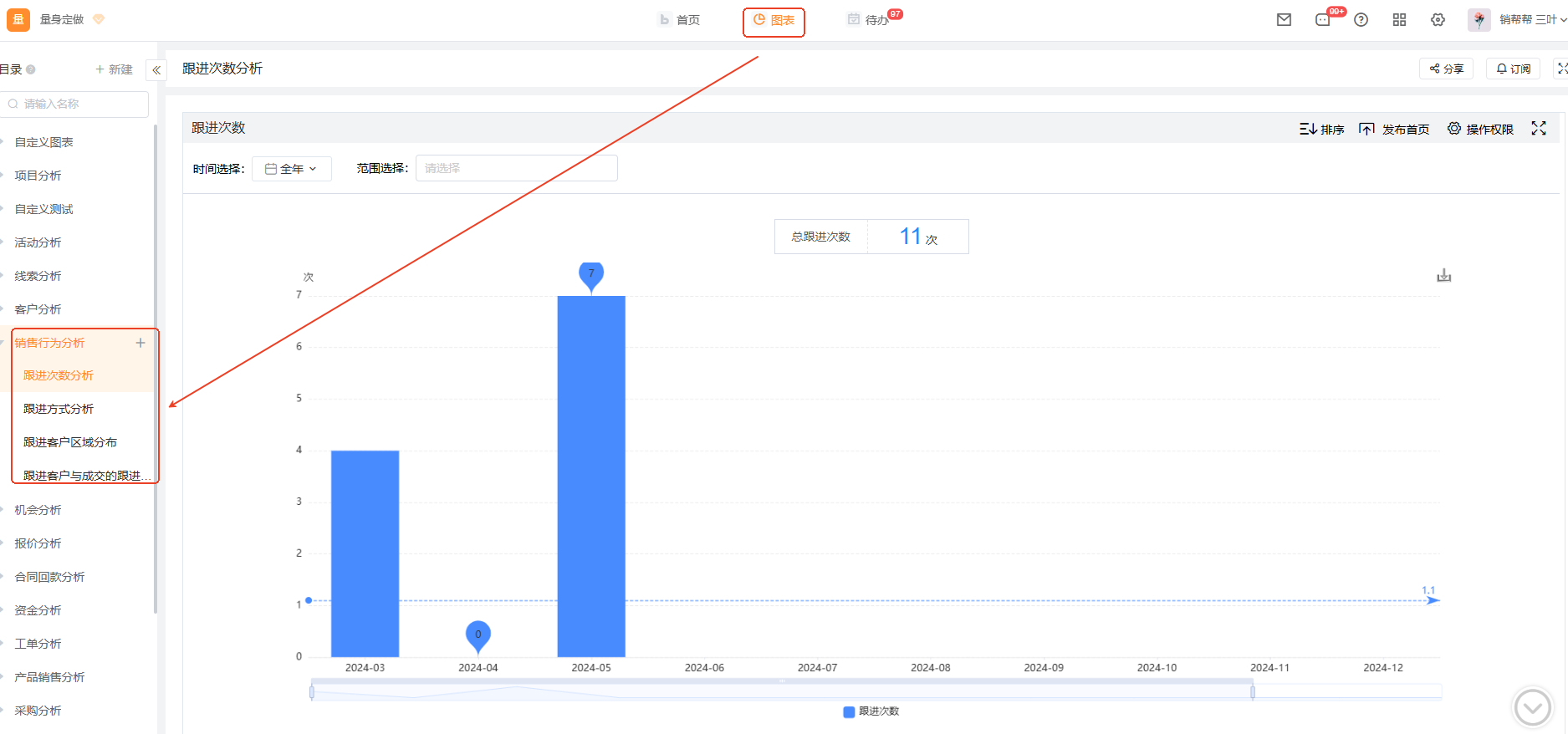Open the 范围选择 dropdown field
This screenshot has height=734, width=1568.
(516, 168)
